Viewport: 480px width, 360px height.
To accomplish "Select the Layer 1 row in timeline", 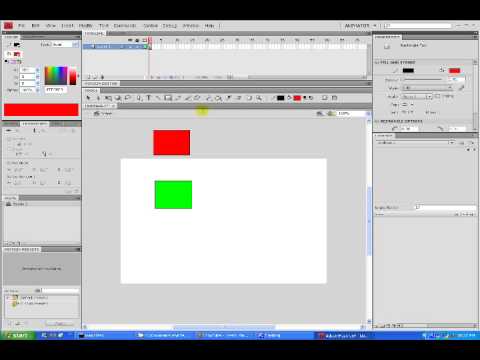I will pyautogui.click(x=115, y=47).
